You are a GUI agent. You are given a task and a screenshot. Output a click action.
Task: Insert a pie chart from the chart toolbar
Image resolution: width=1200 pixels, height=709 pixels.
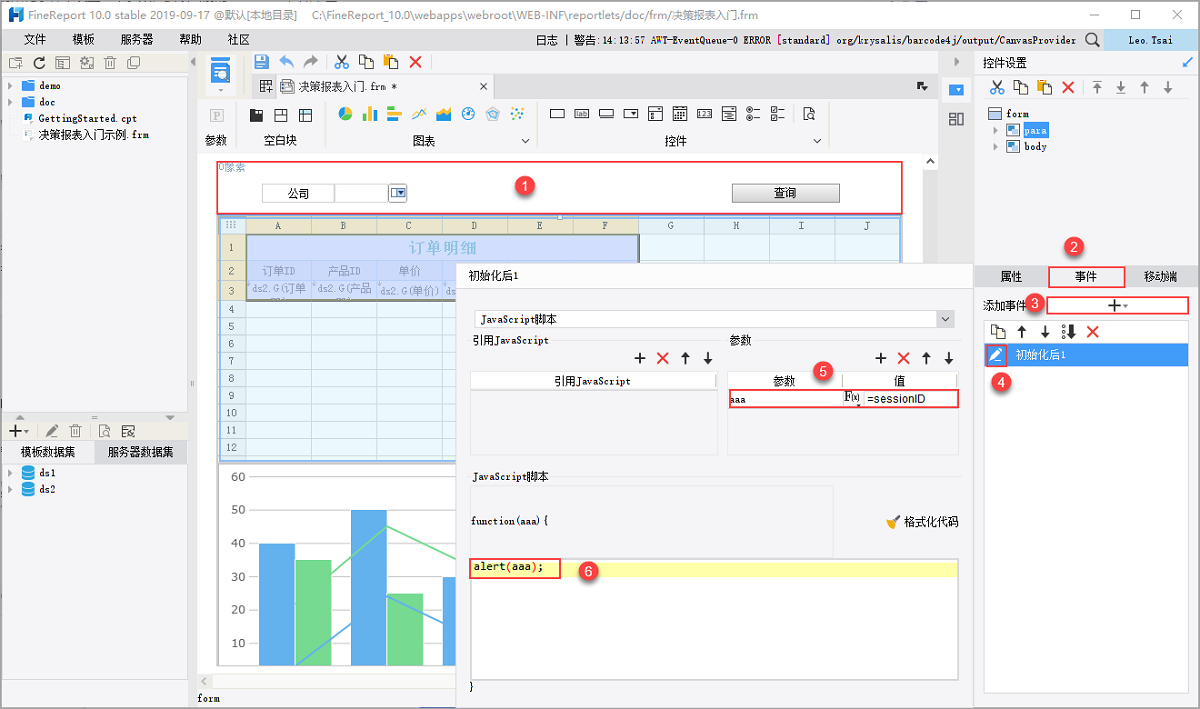click(x=345, y=114)
